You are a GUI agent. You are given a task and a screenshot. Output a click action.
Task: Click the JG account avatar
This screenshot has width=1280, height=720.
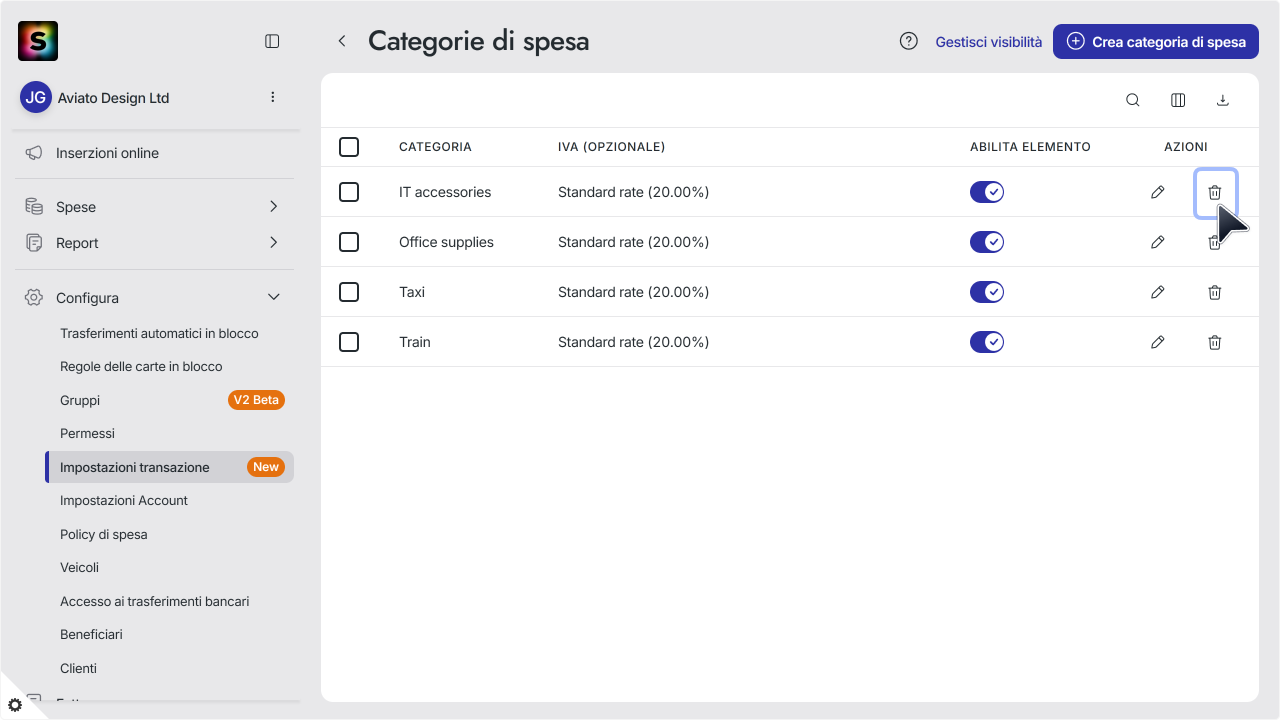(x=36, y=97)
